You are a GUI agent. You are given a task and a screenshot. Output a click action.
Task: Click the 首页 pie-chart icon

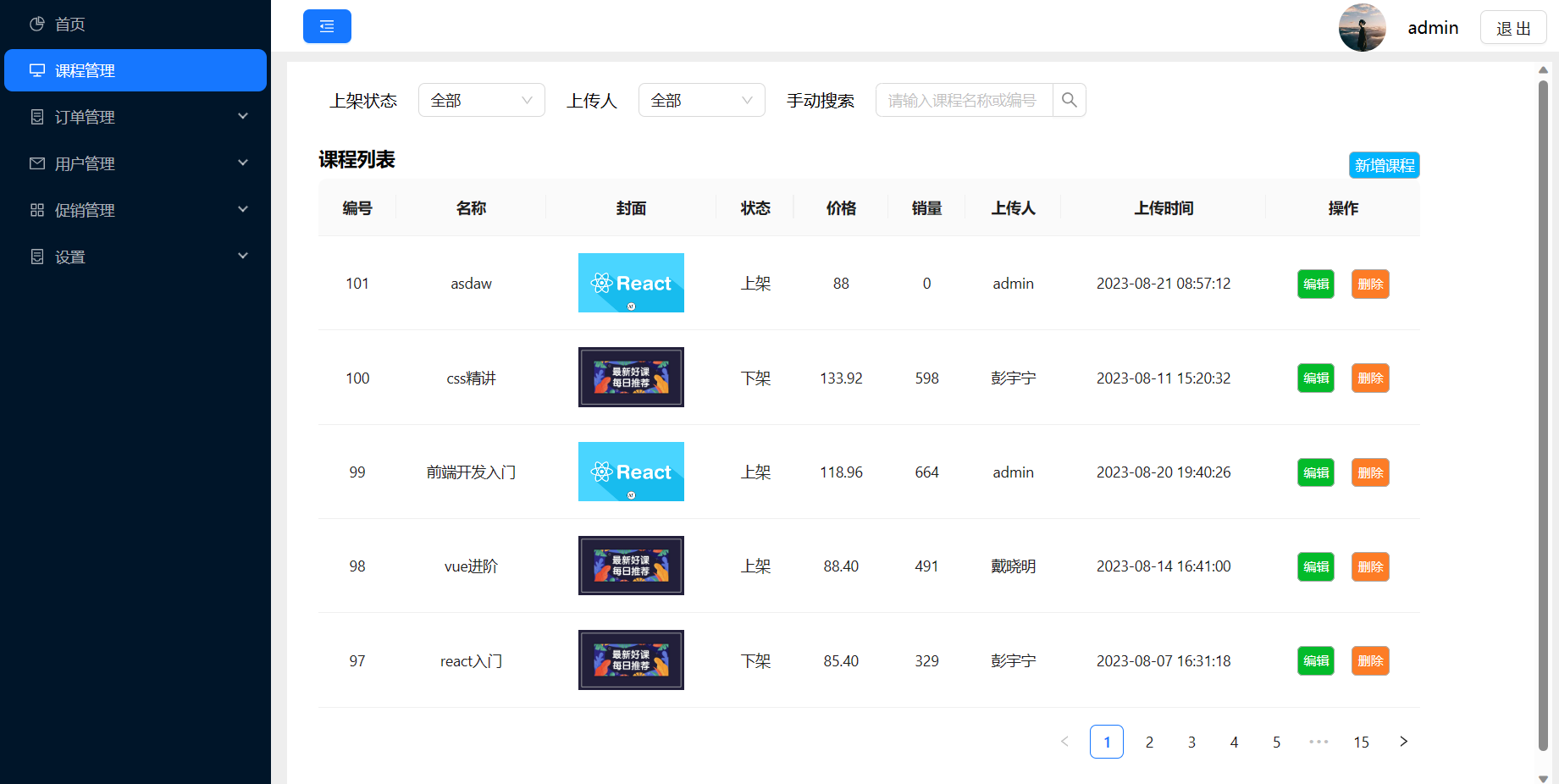click(x=37, y=24)
